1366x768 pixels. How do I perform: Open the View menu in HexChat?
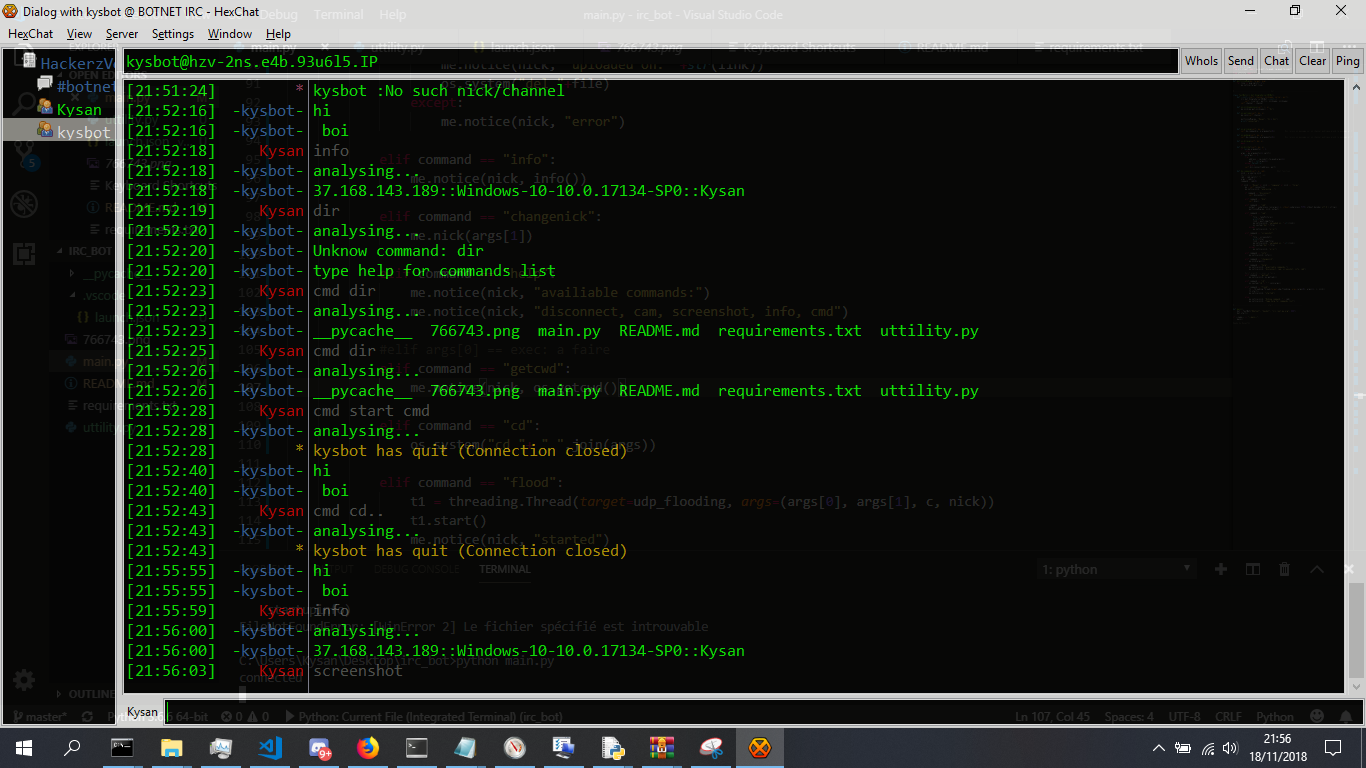(x=80, y=34)
